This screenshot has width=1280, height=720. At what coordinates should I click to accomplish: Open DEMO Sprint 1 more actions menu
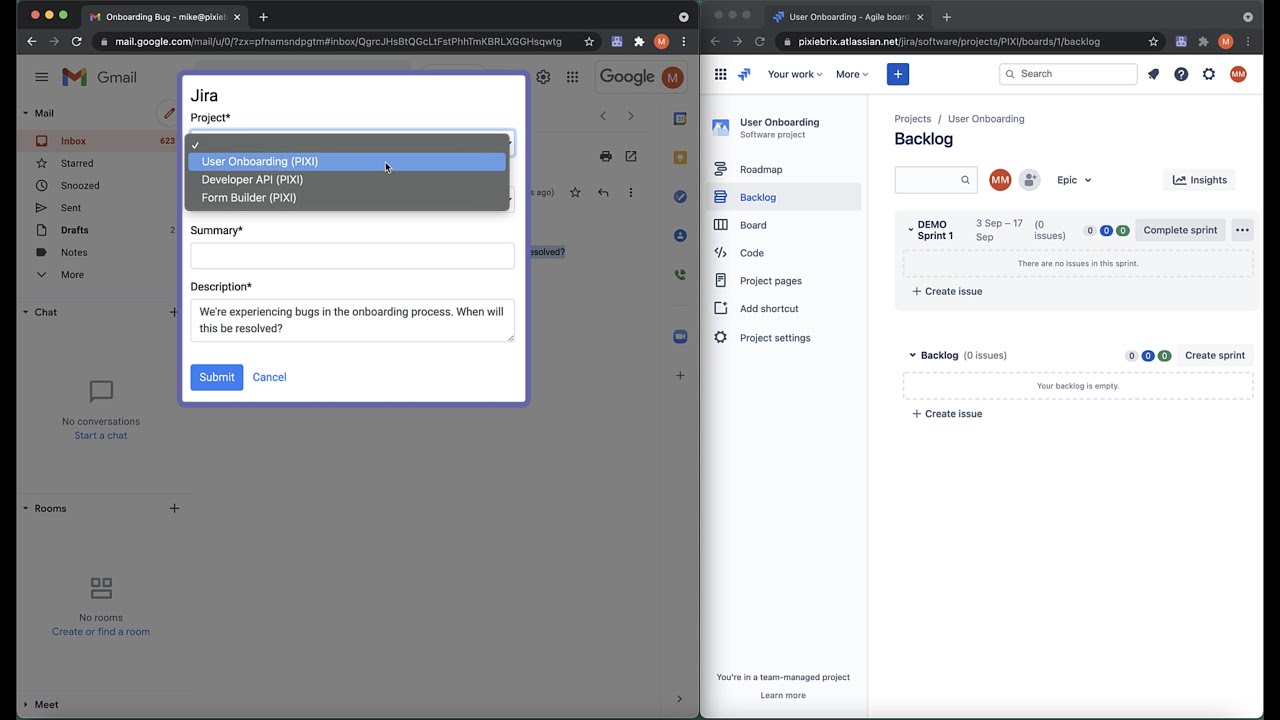coord(1242,230)
